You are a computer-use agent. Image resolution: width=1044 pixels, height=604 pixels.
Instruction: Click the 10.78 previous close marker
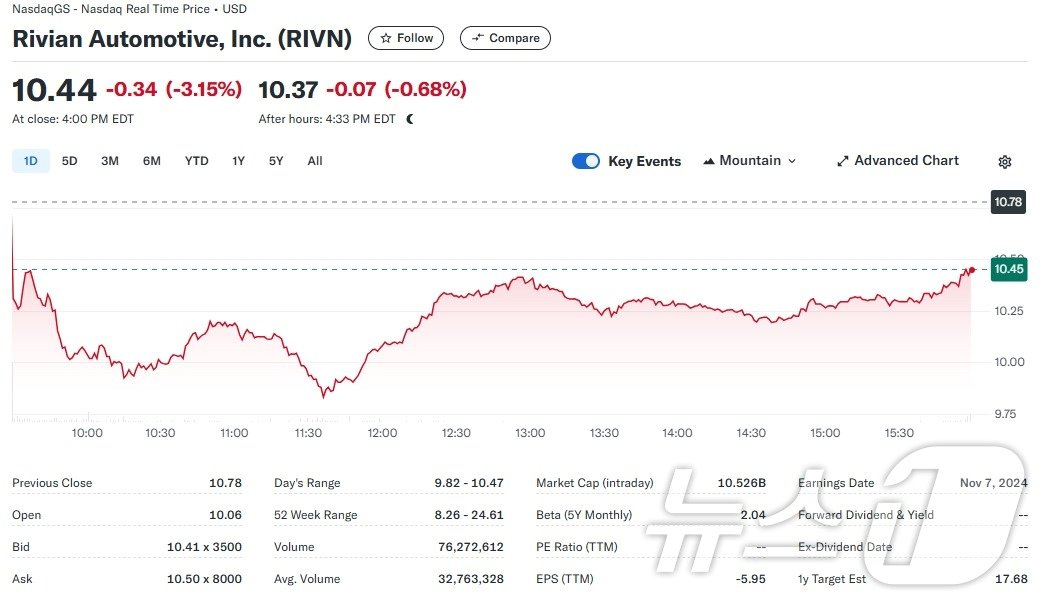[1009, 202]
